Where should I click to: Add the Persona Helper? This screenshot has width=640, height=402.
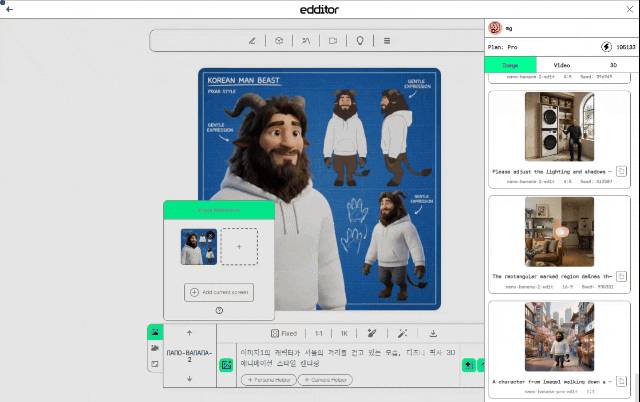(x=269, y=380)
